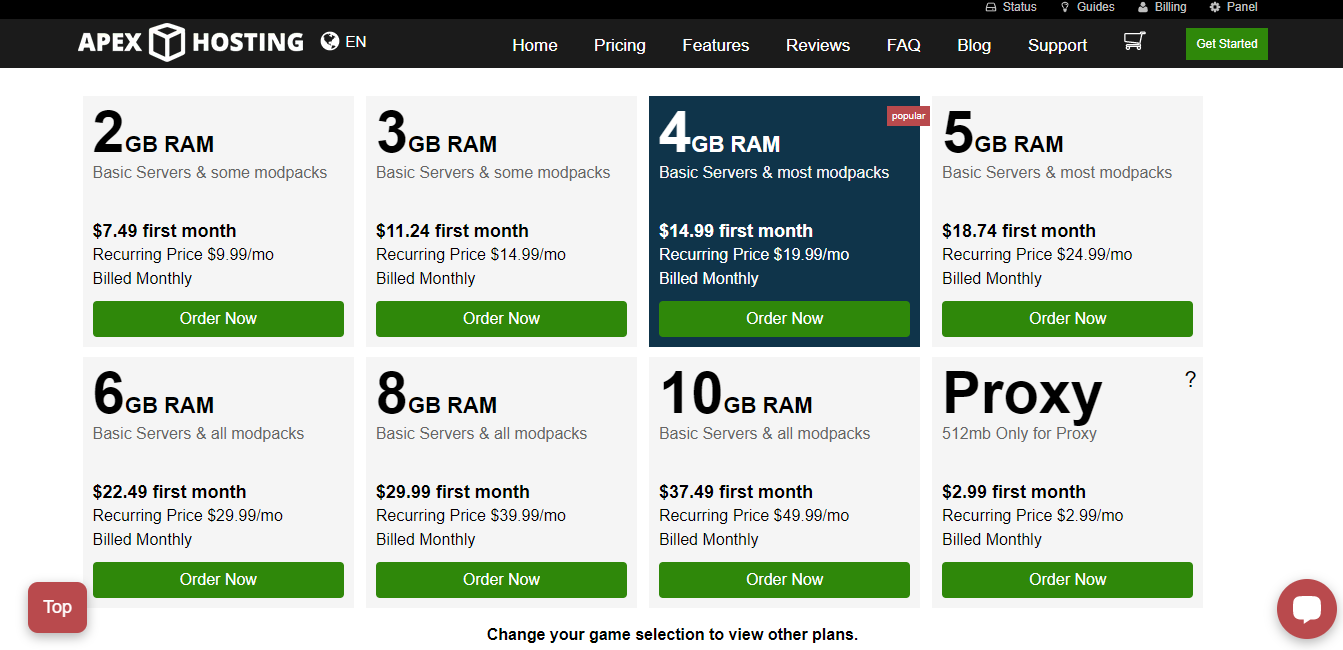Click Recurring Price $49.99/mo text

pyautogui.click(x=754, y=516)
